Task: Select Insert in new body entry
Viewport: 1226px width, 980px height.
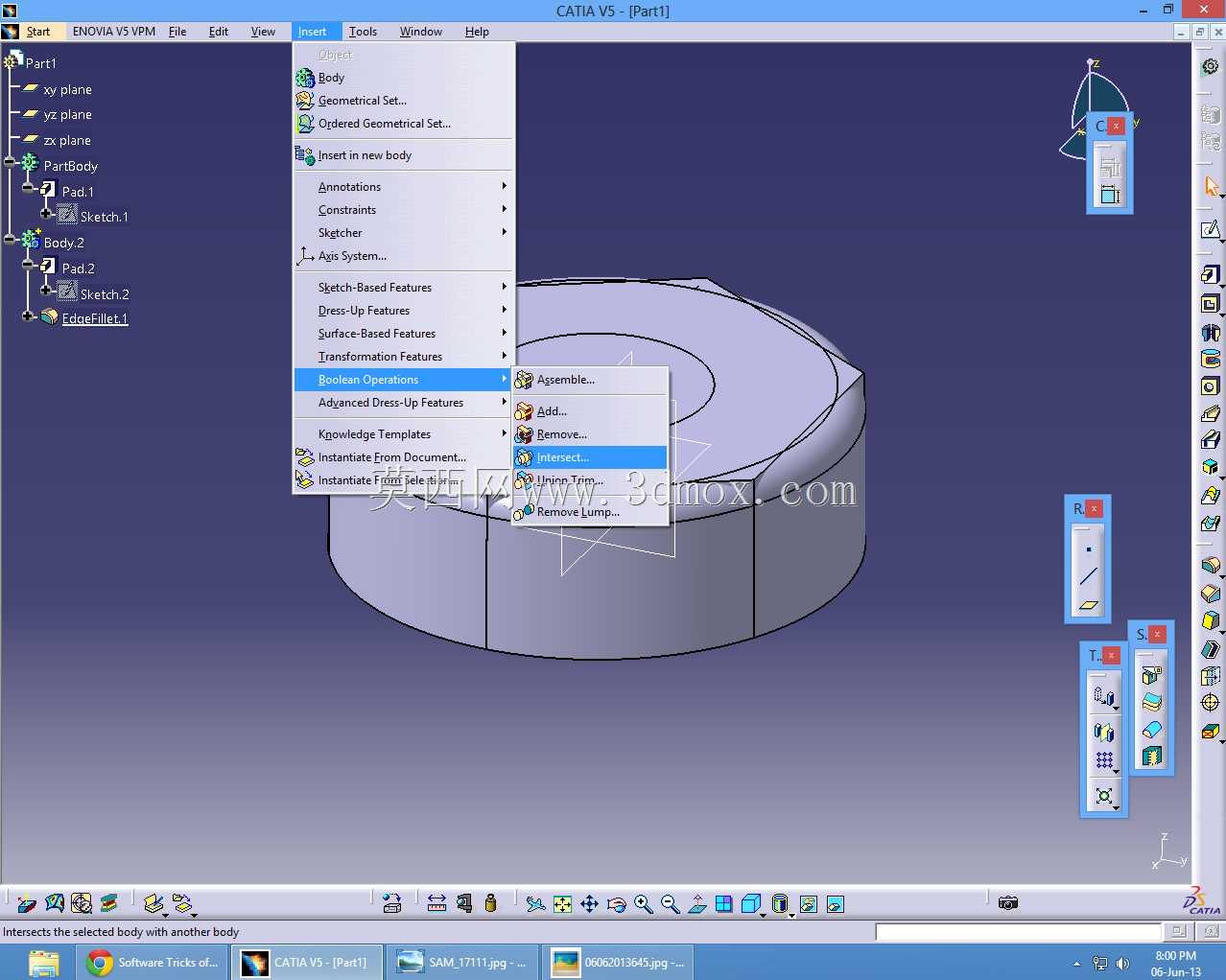Action: [x=403, y=155]
